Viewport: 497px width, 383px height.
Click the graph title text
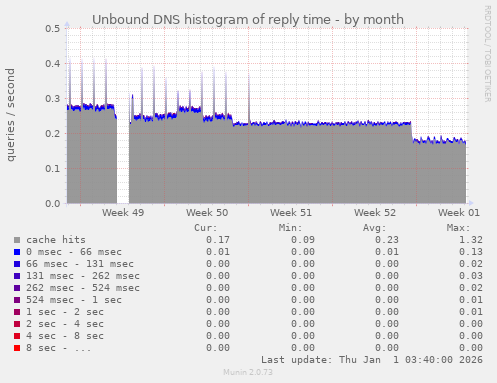click(x=248, y=20)
